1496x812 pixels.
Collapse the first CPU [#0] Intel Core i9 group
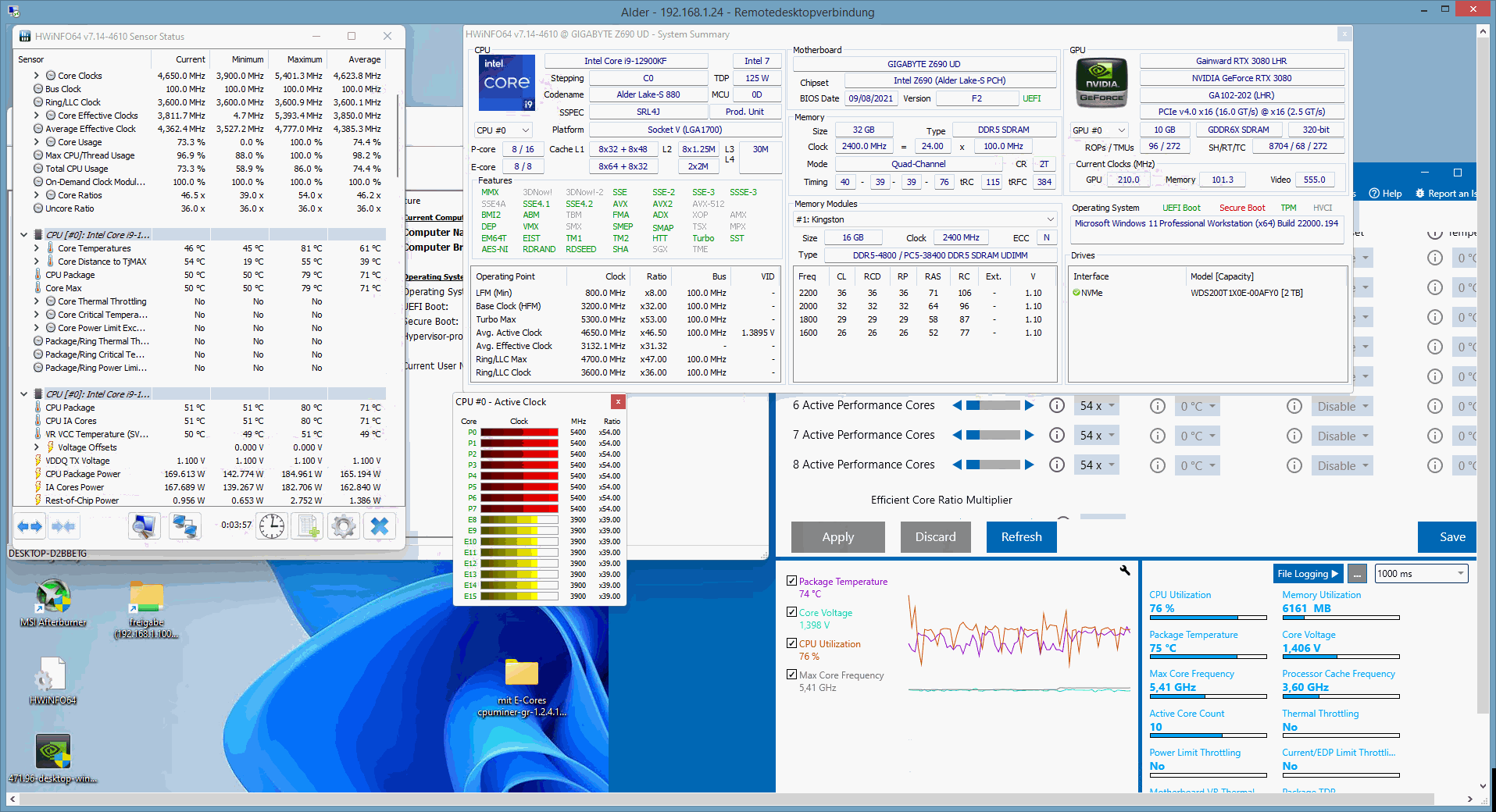click(x=23, y=234)
